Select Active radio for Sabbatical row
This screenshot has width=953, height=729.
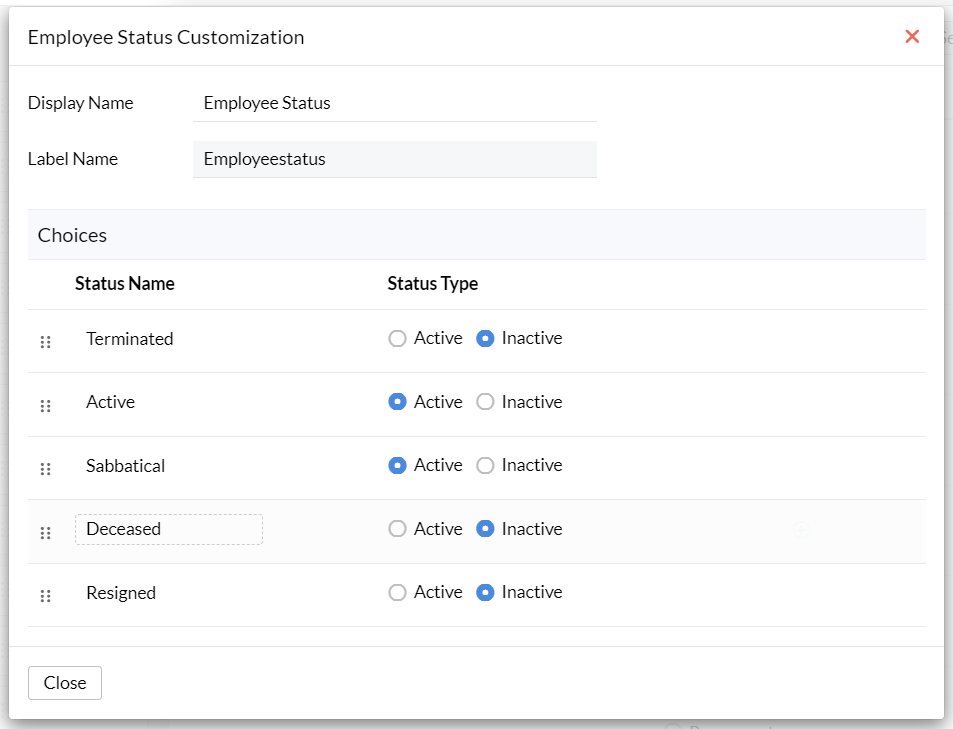(397, 466)
